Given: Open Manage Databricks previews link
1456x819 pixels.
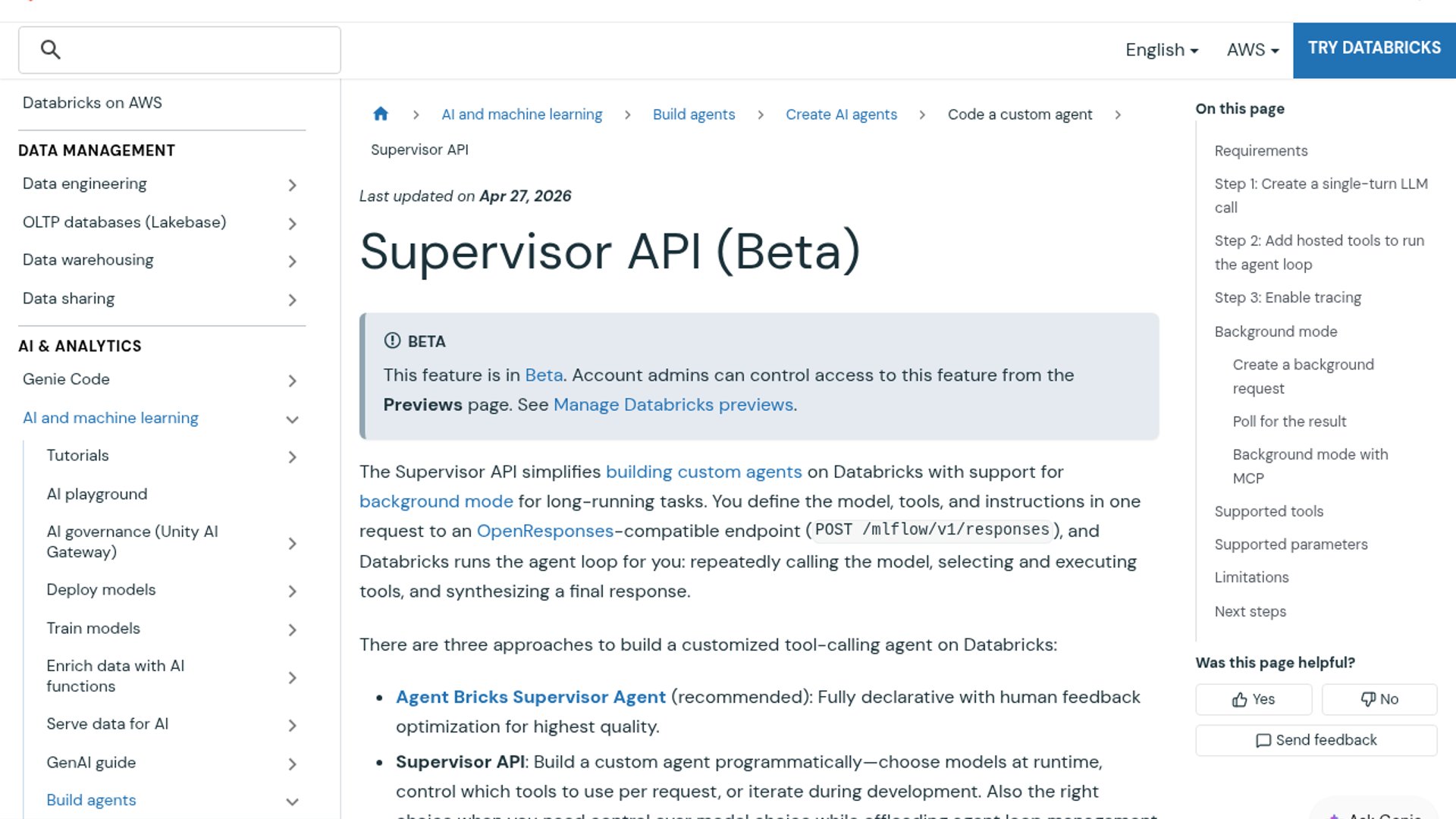Looking at the screenshot, I should pos(673,405).
